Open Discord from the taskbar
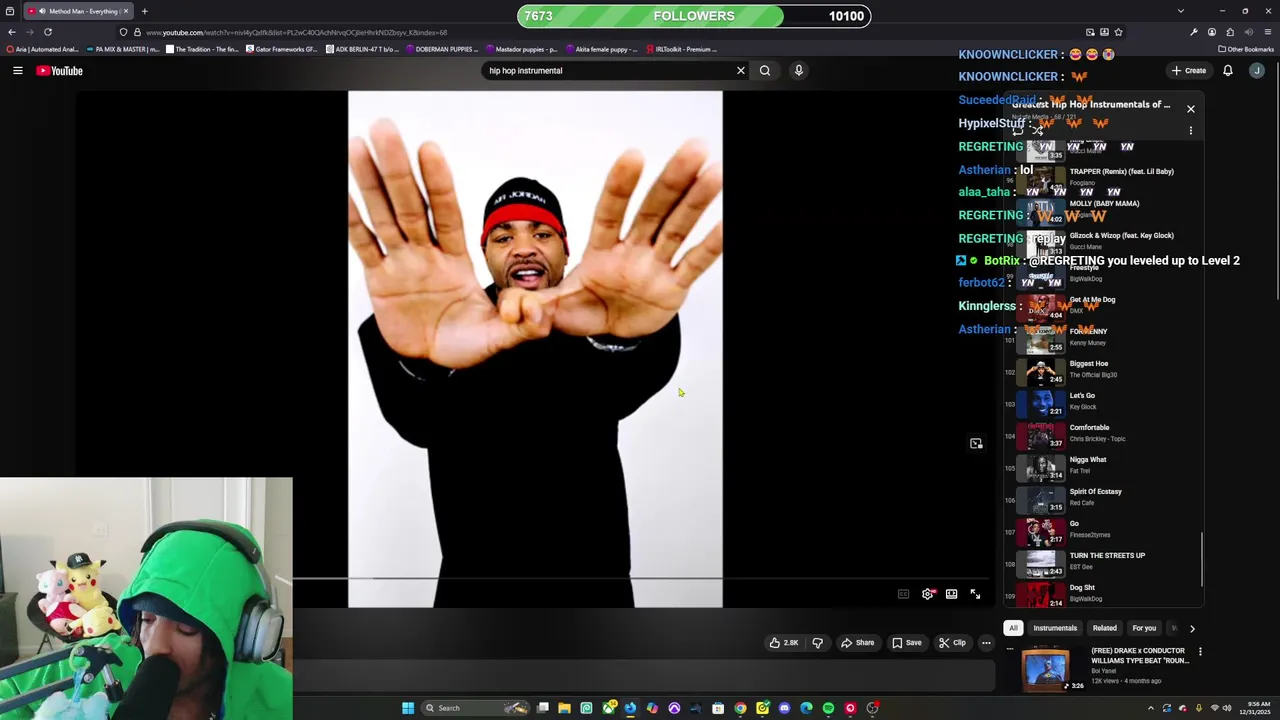 [x=784, y=708]
